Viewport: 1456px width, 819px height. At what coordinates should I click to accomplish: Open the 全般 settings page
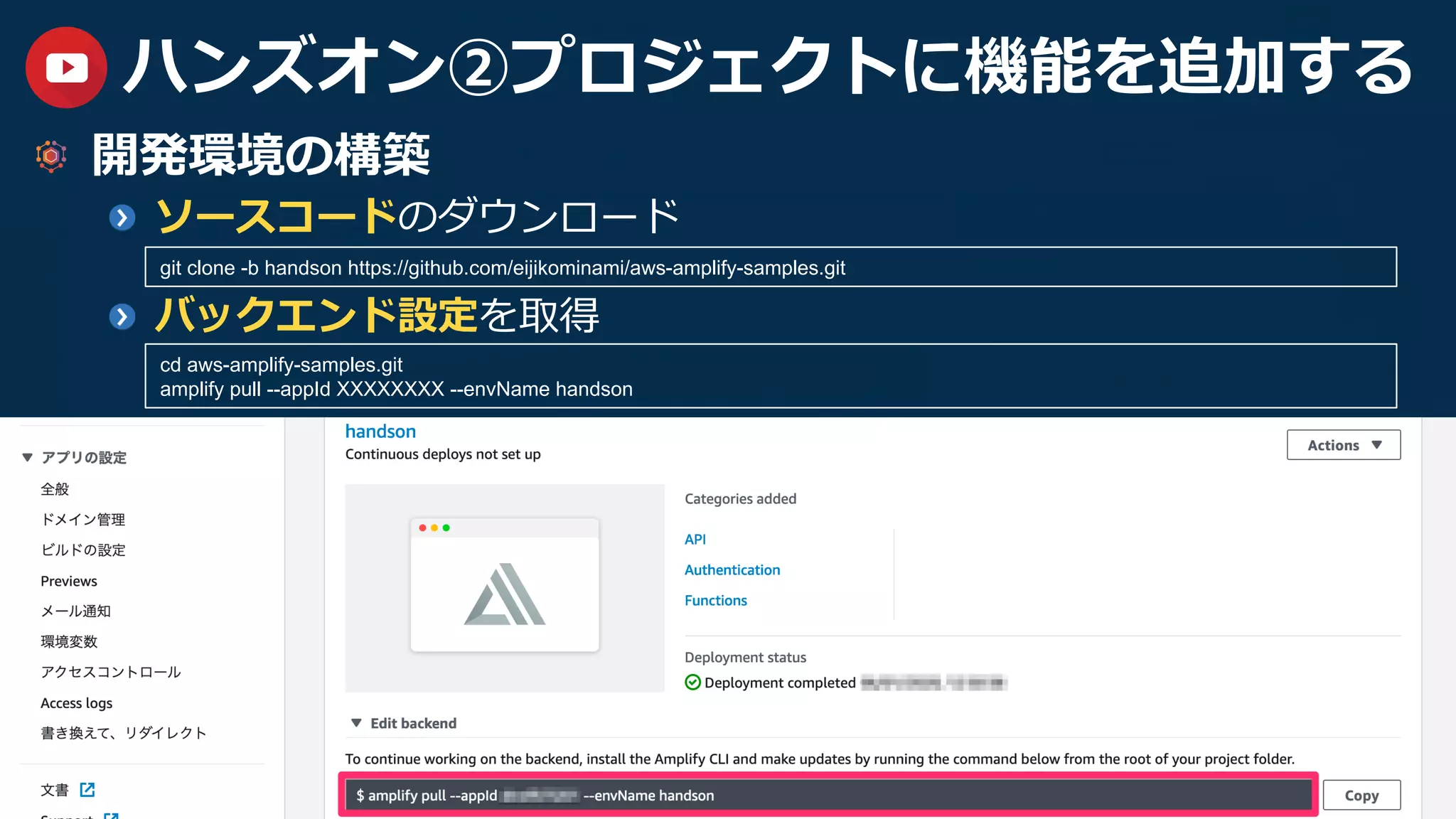pyautogui.click(x=55, y=489)
